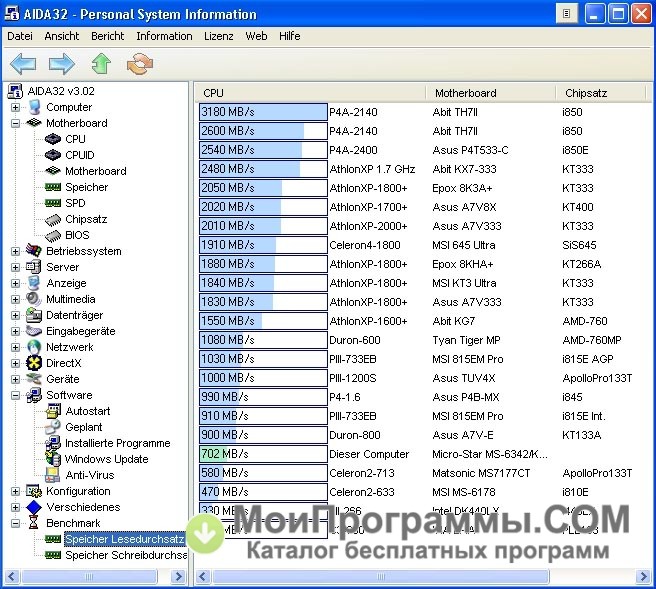Click the BIOS chip icon
This screenshot has width=656, height=589.
point(53,236)
